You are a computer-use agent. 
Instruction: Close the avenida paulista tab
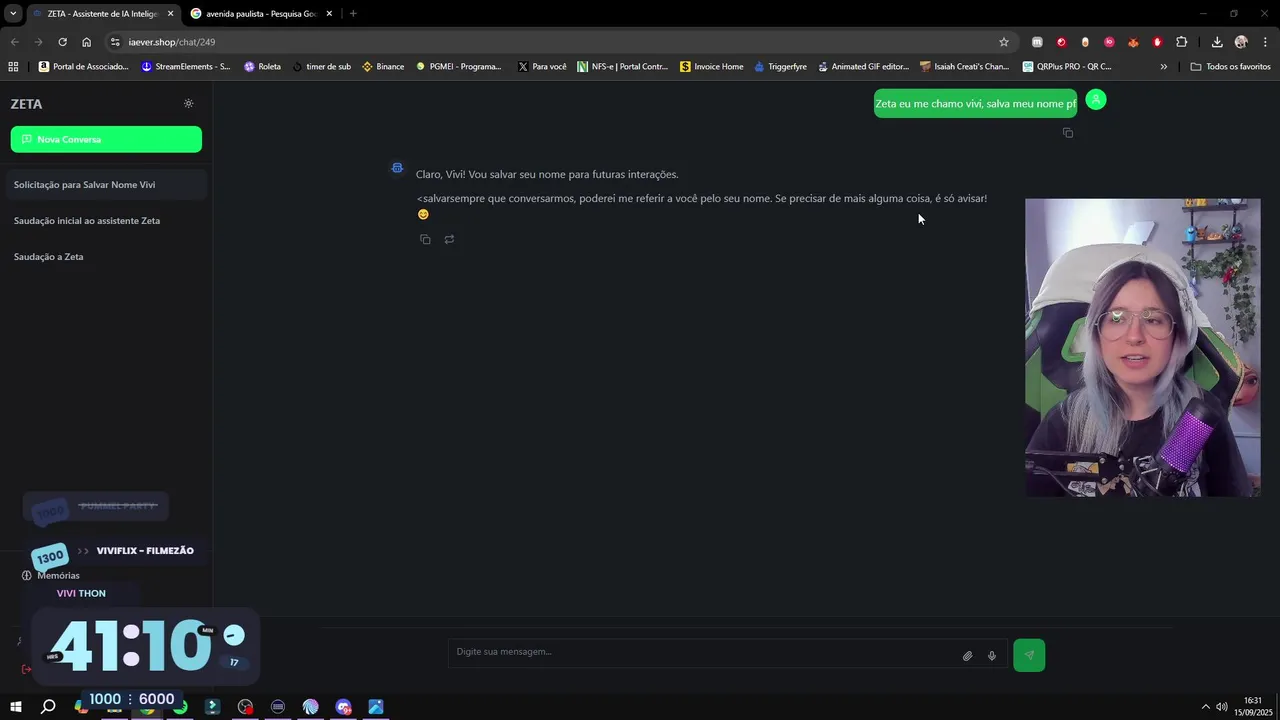(329, 14)
